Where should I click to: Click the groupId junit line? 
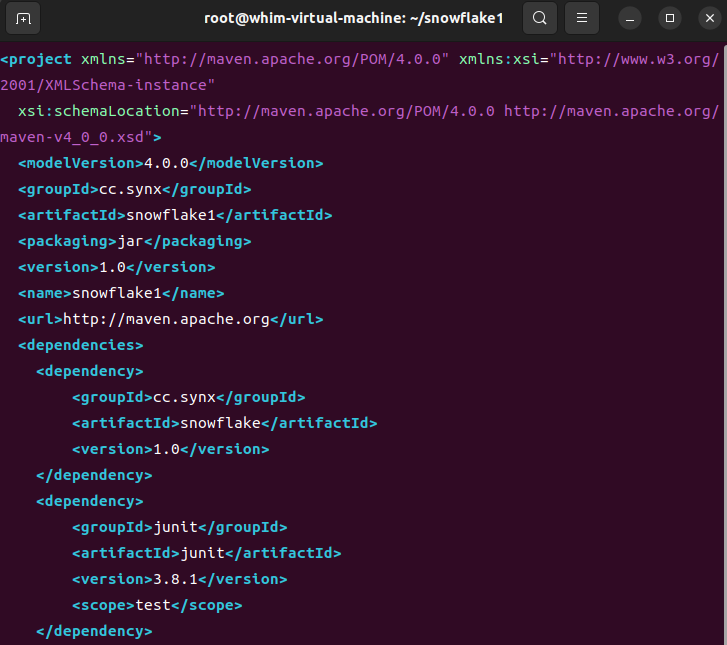point(180,527)
